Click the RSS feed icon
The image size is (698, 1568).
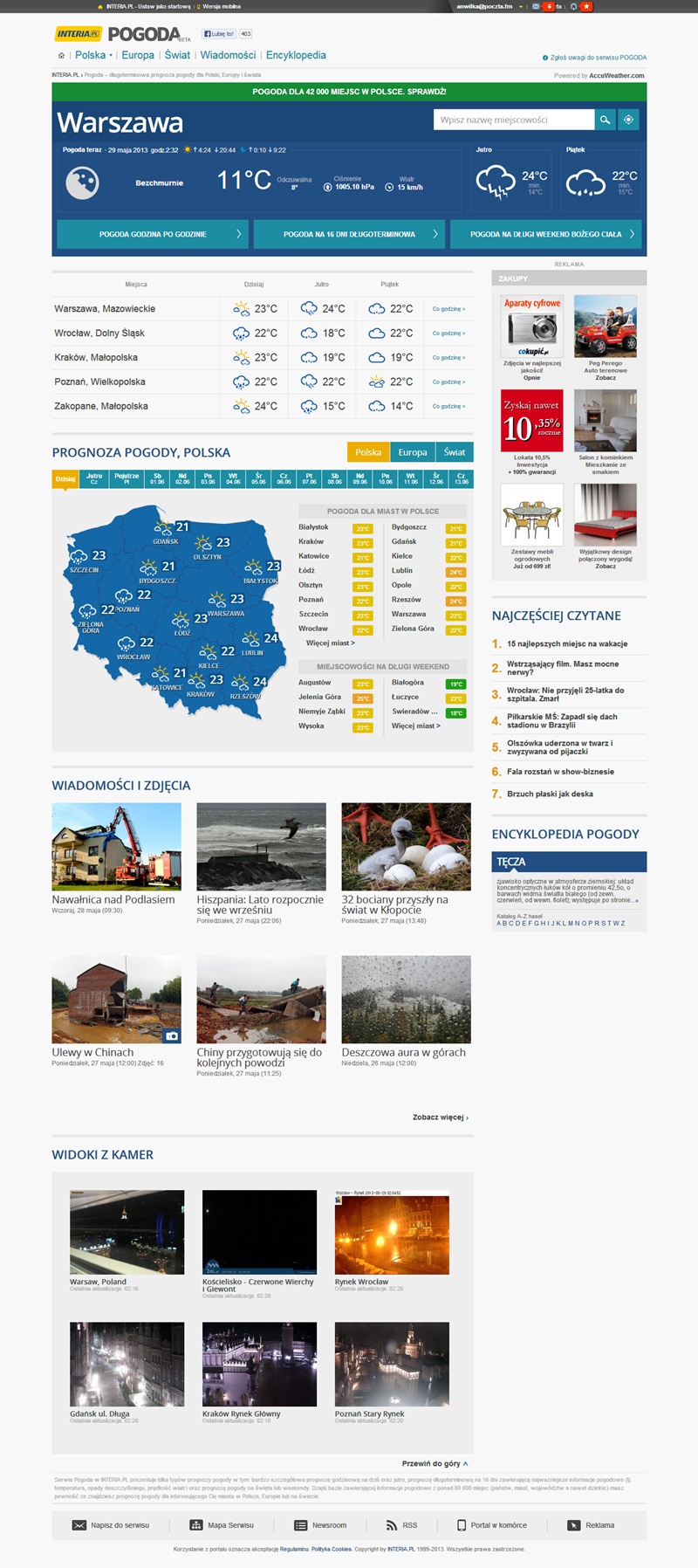392,1525
